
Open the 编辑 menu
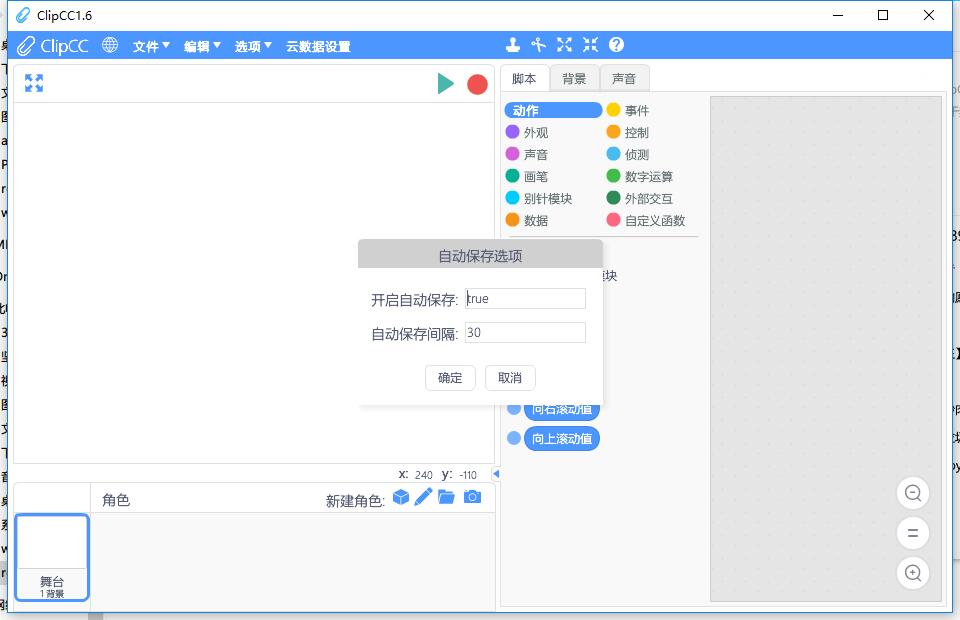pyautogui.click(x=202, y=47)
